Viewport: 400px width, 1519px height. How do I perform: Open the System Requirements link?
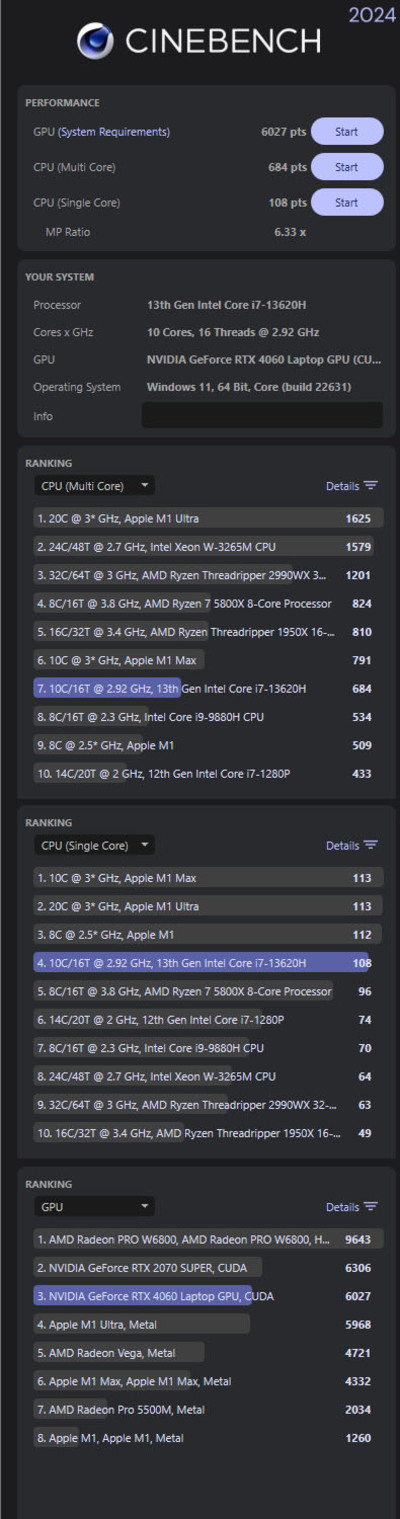click(x=114, y=131)
